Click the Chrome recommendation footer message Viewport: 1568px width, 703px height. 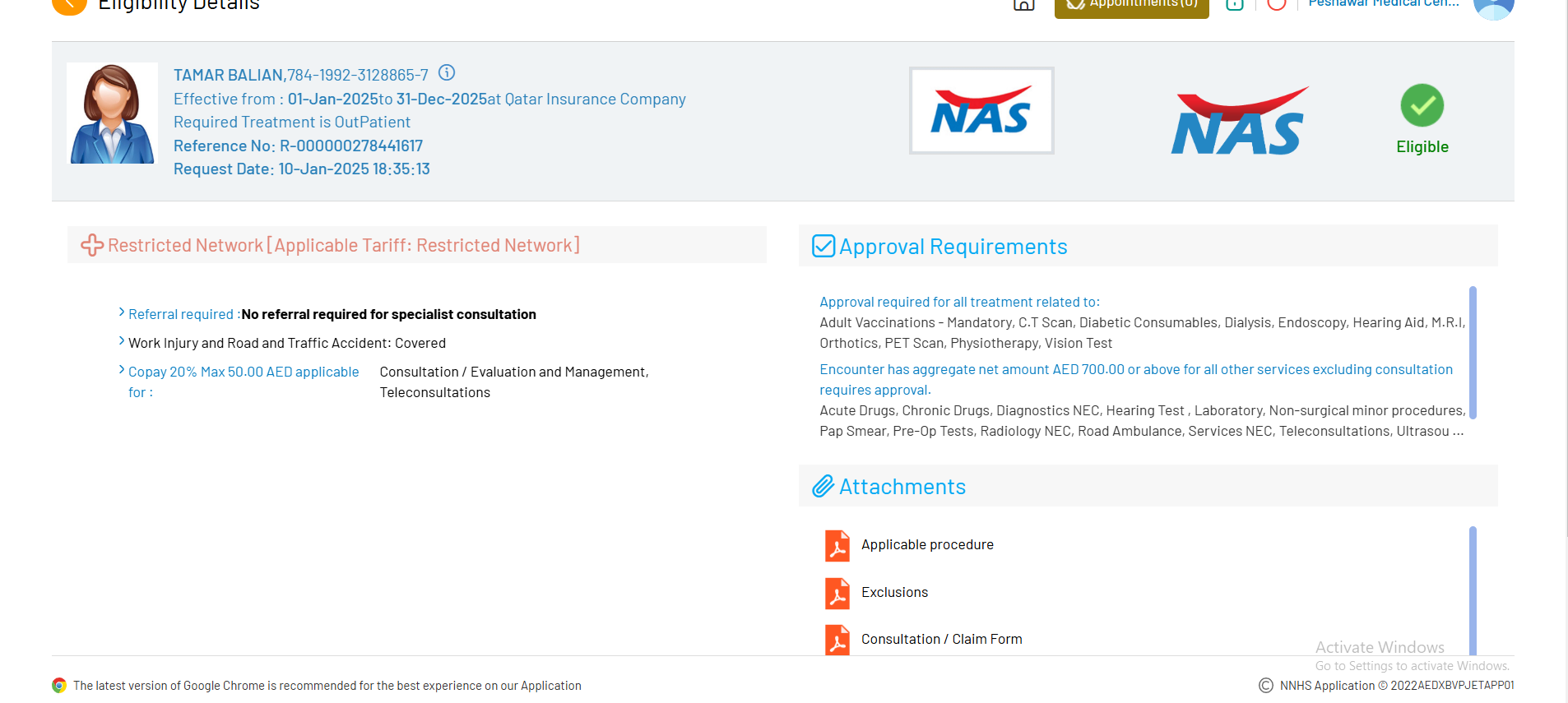327,686
